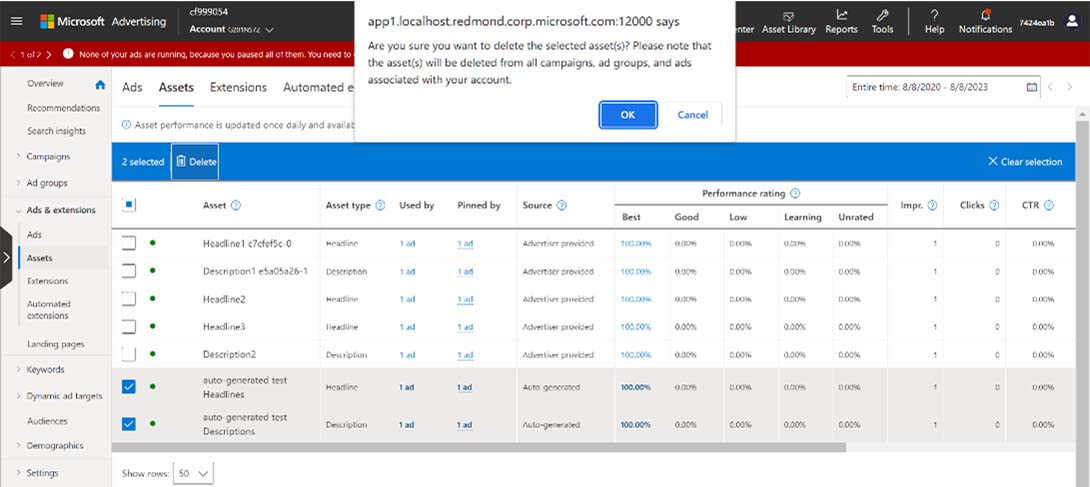Toggle the select-all header checkbox

(129, 205)
